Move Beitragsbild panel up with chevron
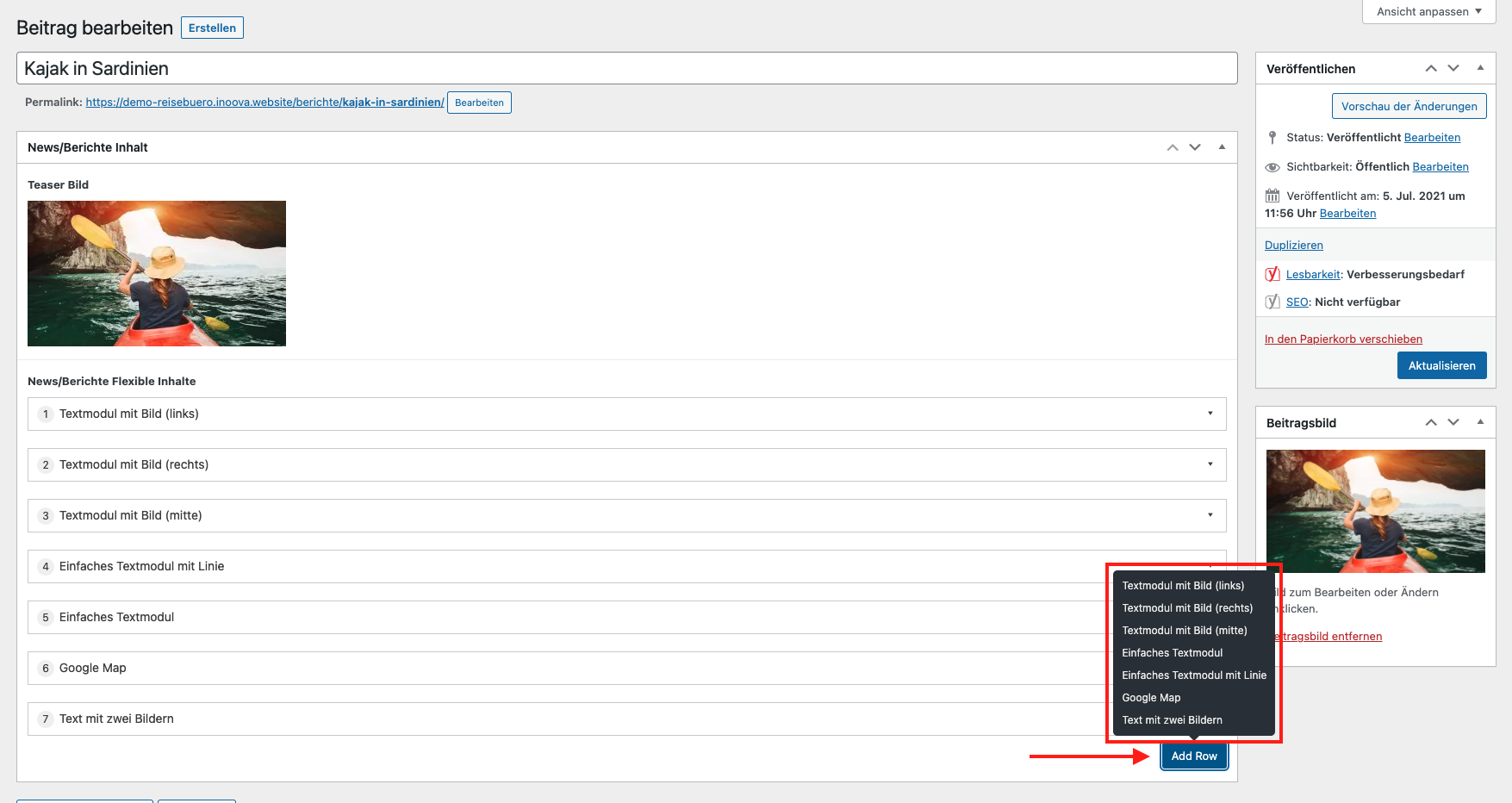The image size is (1512, 803). [x=1431, y=422]
